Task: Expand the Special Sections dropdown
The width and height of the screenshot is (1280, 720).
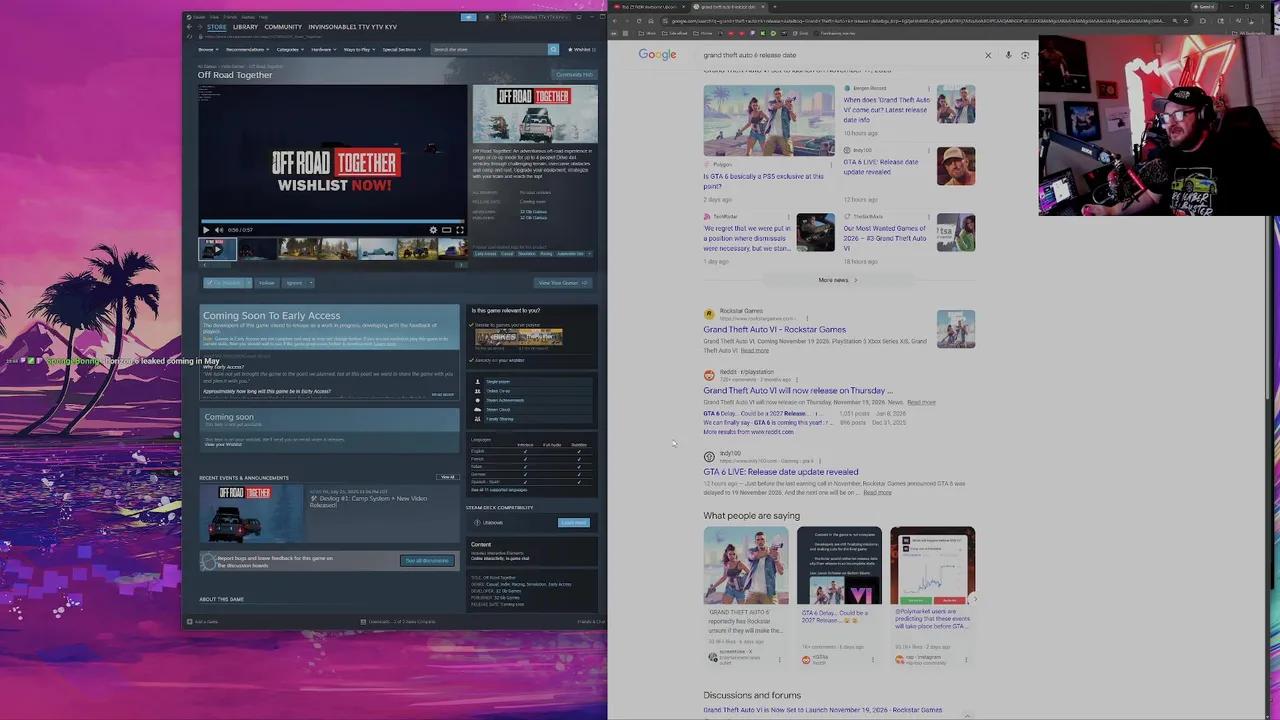Action: pyautogui.click(x=401, y=49)
